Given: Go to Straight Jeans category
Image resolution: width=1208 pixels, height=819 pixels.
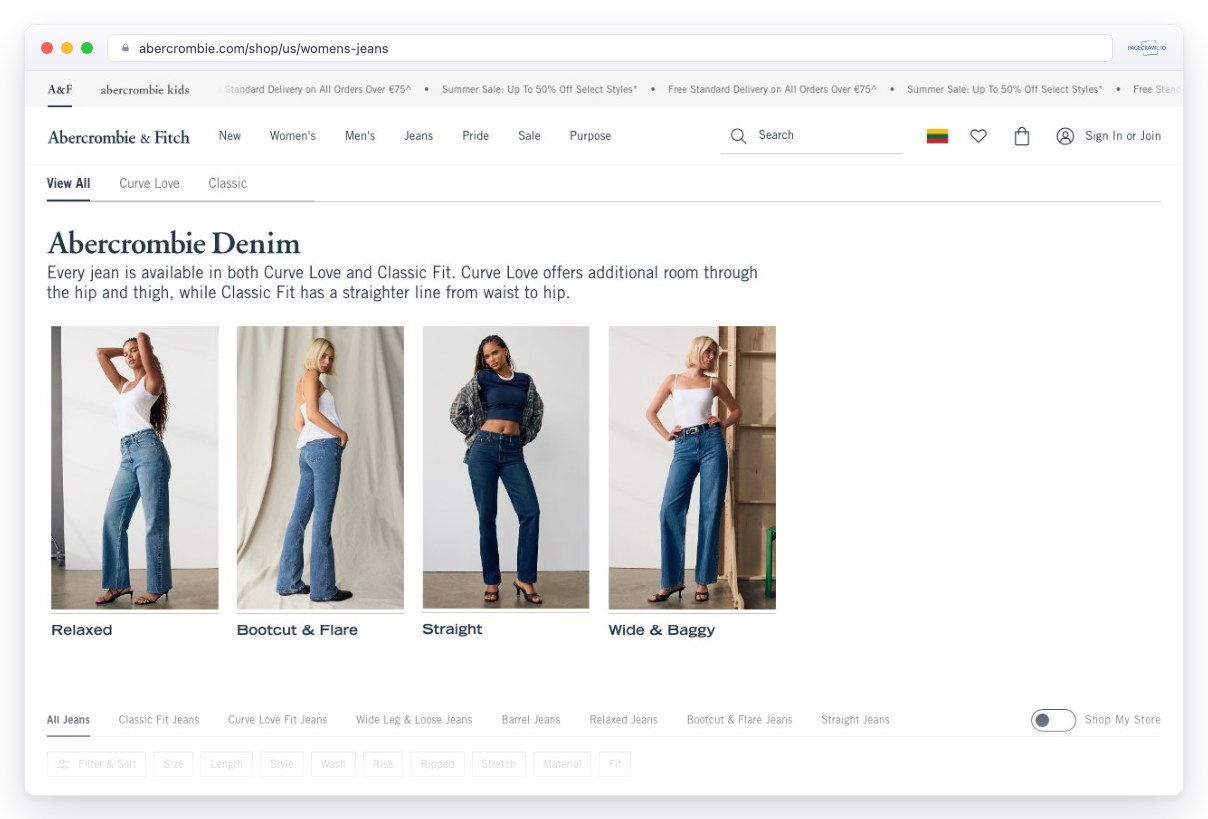Looking at the screenshot, I should (855, 720).
